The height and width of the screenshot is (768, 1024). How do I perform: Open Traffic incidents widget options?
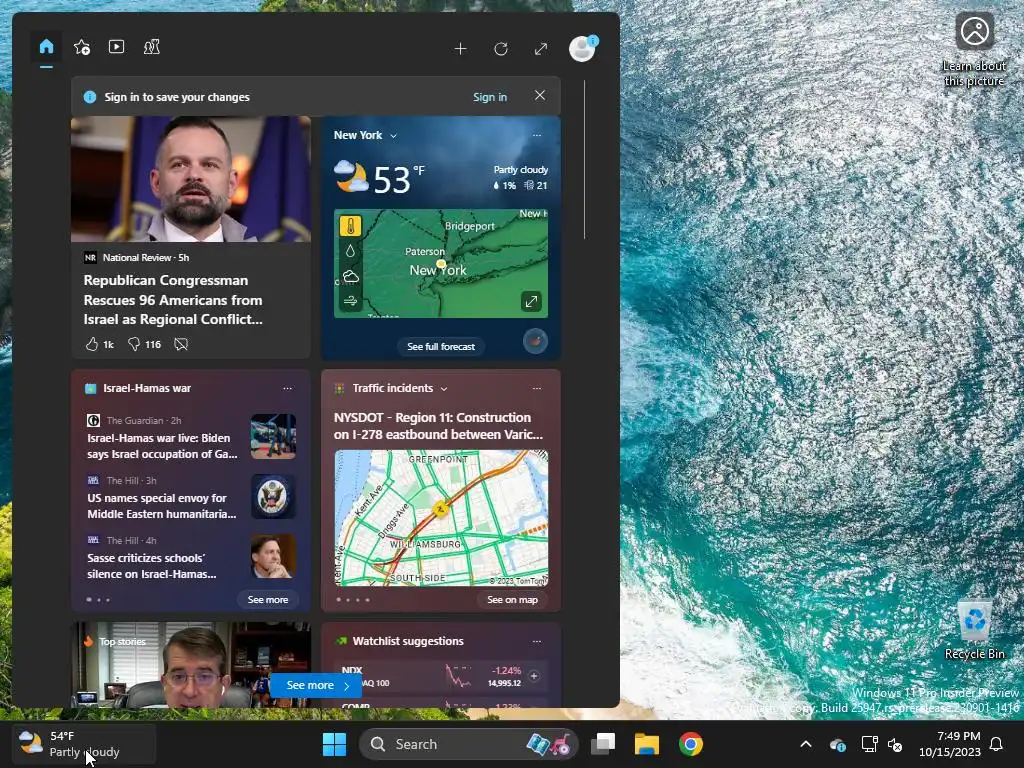537,388
